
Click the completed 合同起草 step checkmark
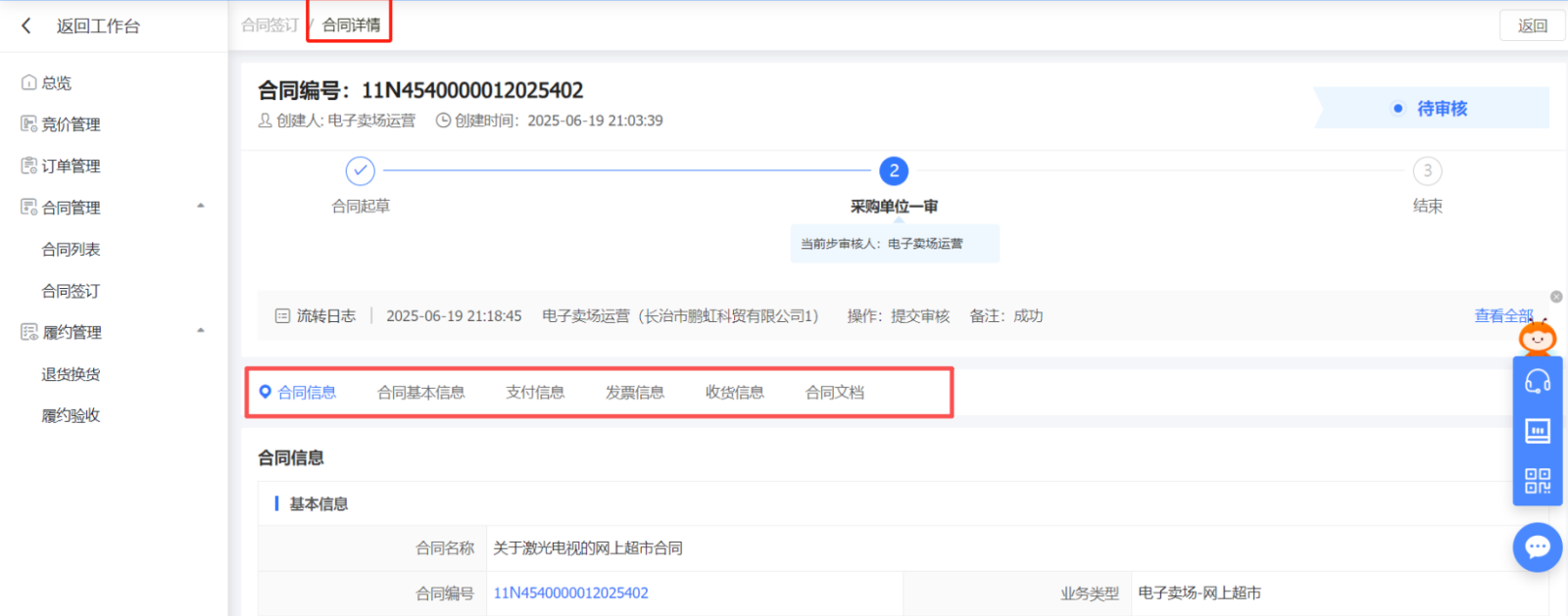pos(361,171)
